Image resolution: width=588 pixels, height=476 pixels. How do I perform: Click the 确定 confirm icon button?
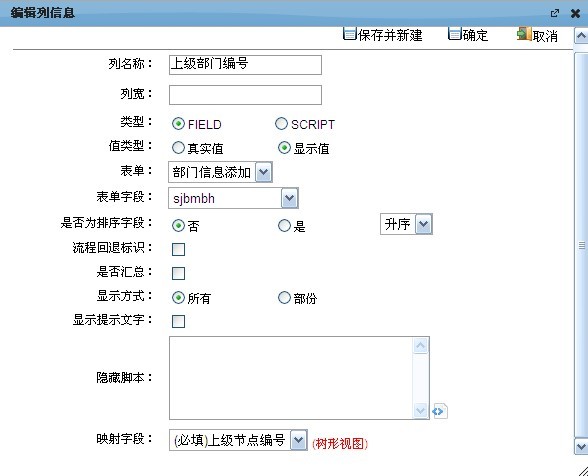coord(454,34)
